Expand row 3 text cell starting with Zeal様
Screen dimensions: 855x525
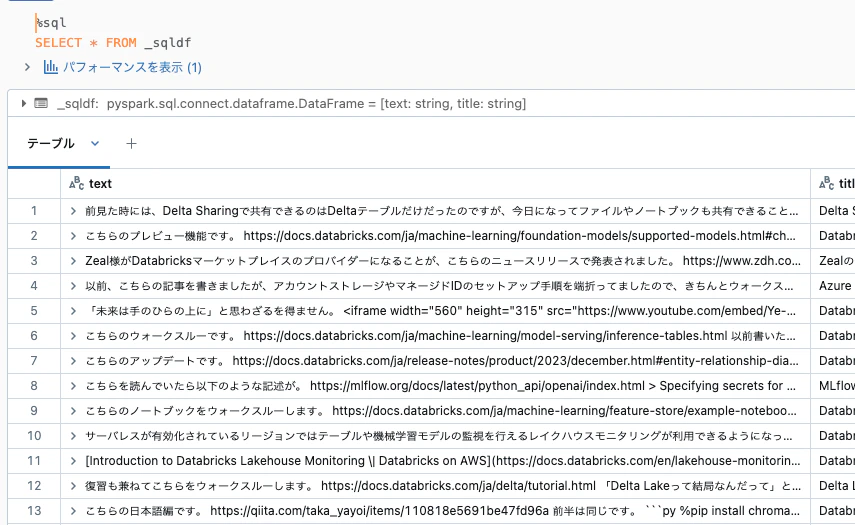point(73,261)
